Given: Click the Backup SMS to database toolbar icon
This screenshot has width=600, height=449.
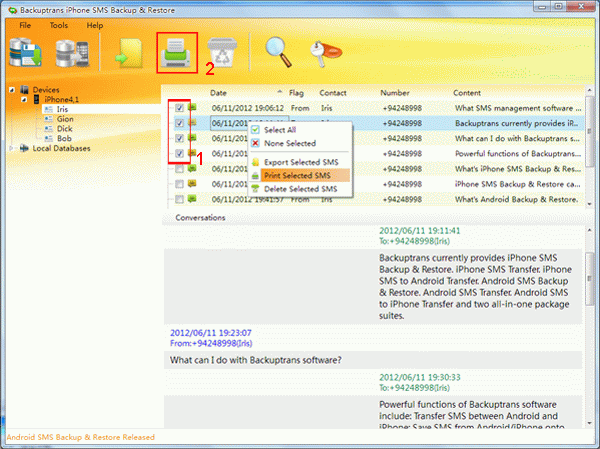Looking at the screenshot, I should (x=26, y=52).
